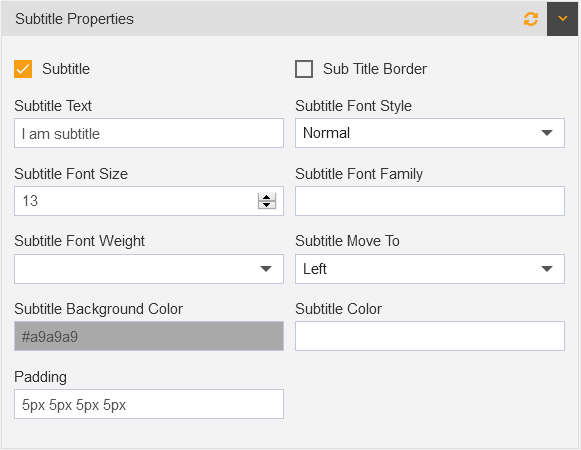
Task: Click the orange refresh icon in header
Action: point(531,19)
